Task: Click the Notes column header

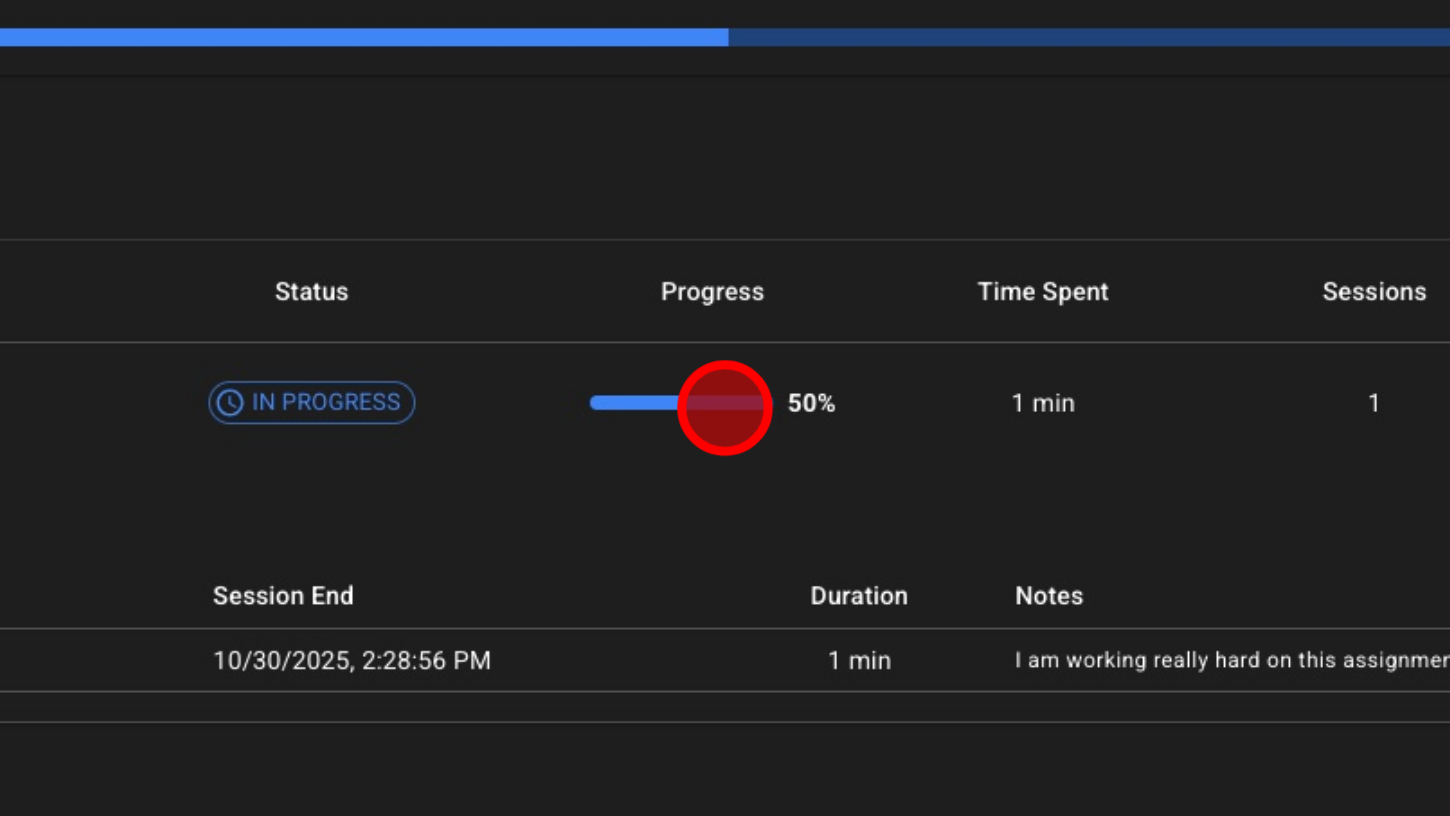Action: (1048, 596)
